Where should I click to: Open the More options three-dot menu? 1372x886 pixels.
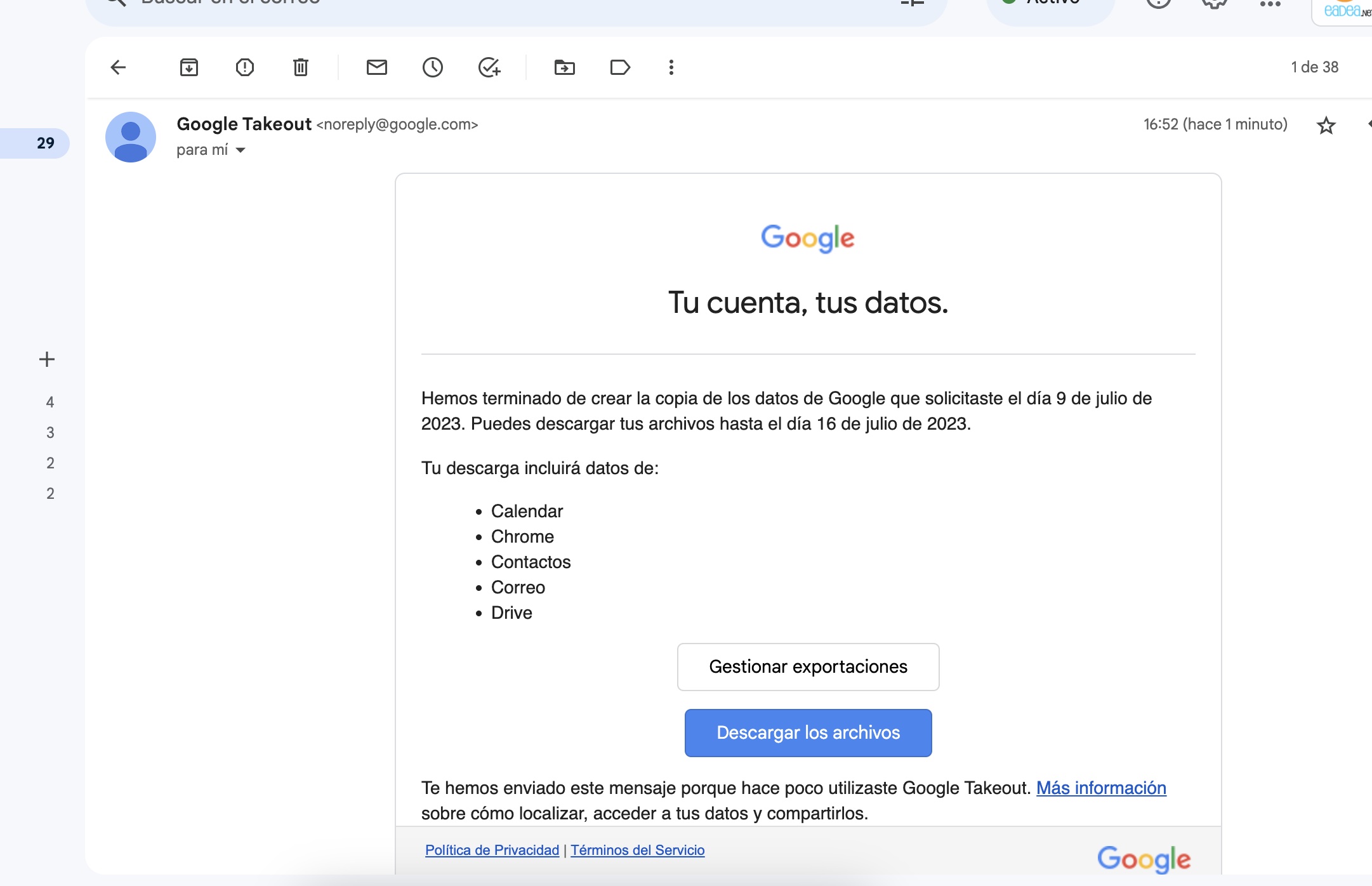pyautogui.click(x=671, y=67)
